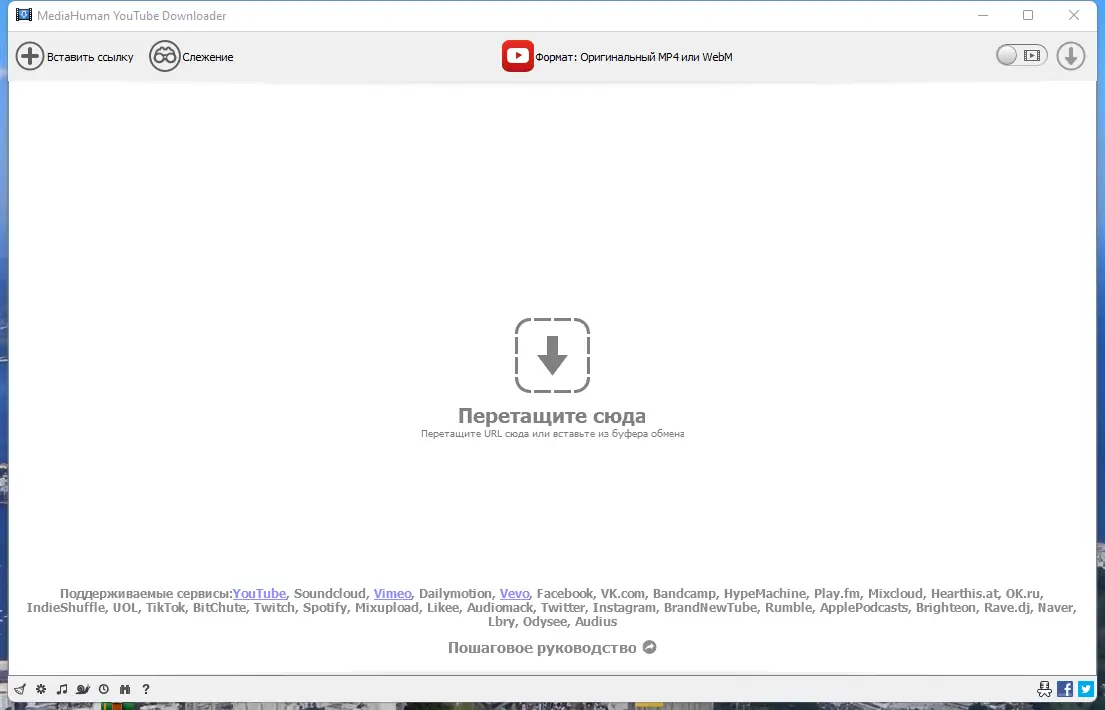The height and width of the screenshot is (710, 1105).
Task: Clear the download list with the broom icon
Action: click(x=20, y=689)
